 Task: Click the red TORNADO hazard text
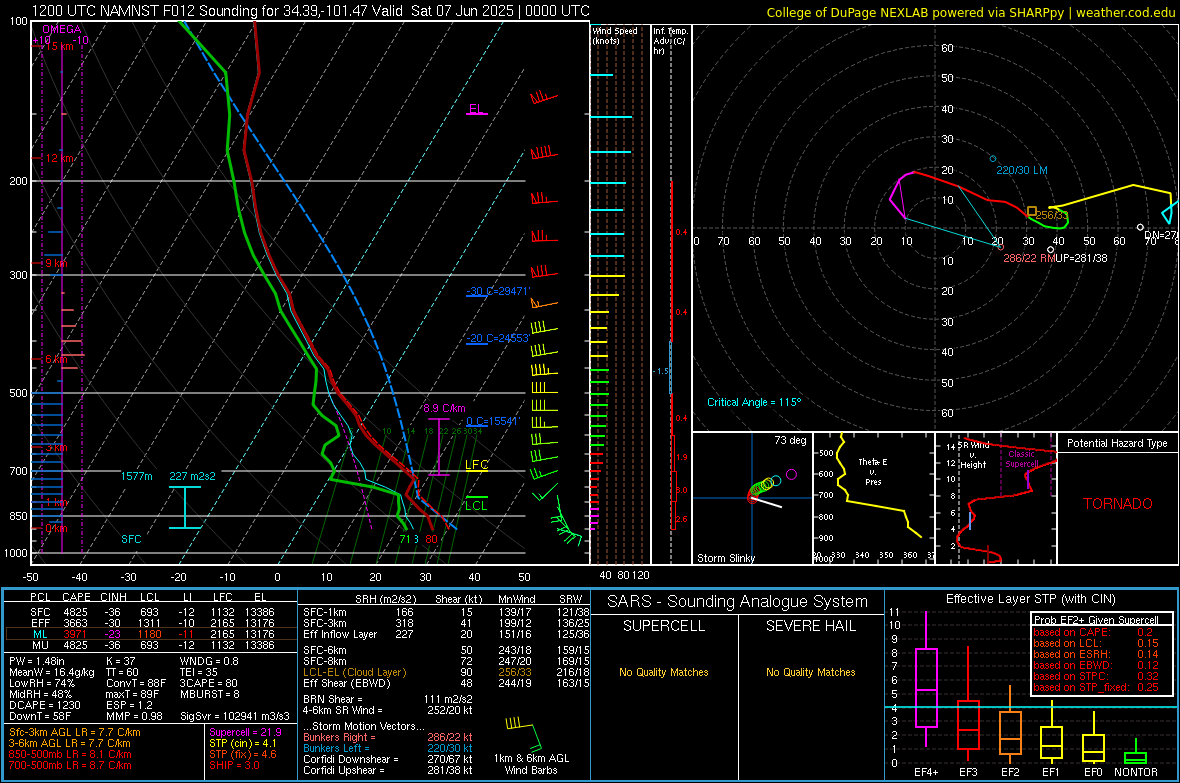pos(1118,504)
